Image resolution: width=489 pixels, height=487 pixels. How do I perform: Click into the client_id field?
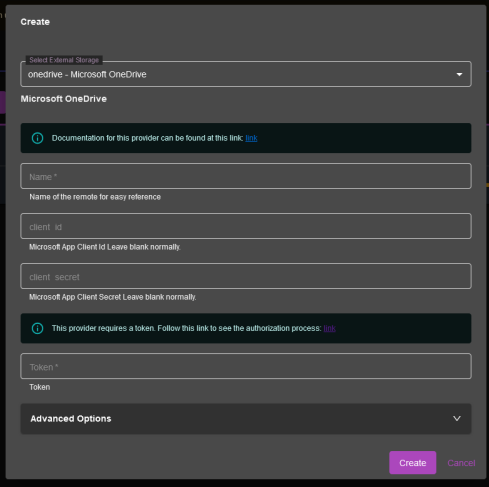pos(246,226)
